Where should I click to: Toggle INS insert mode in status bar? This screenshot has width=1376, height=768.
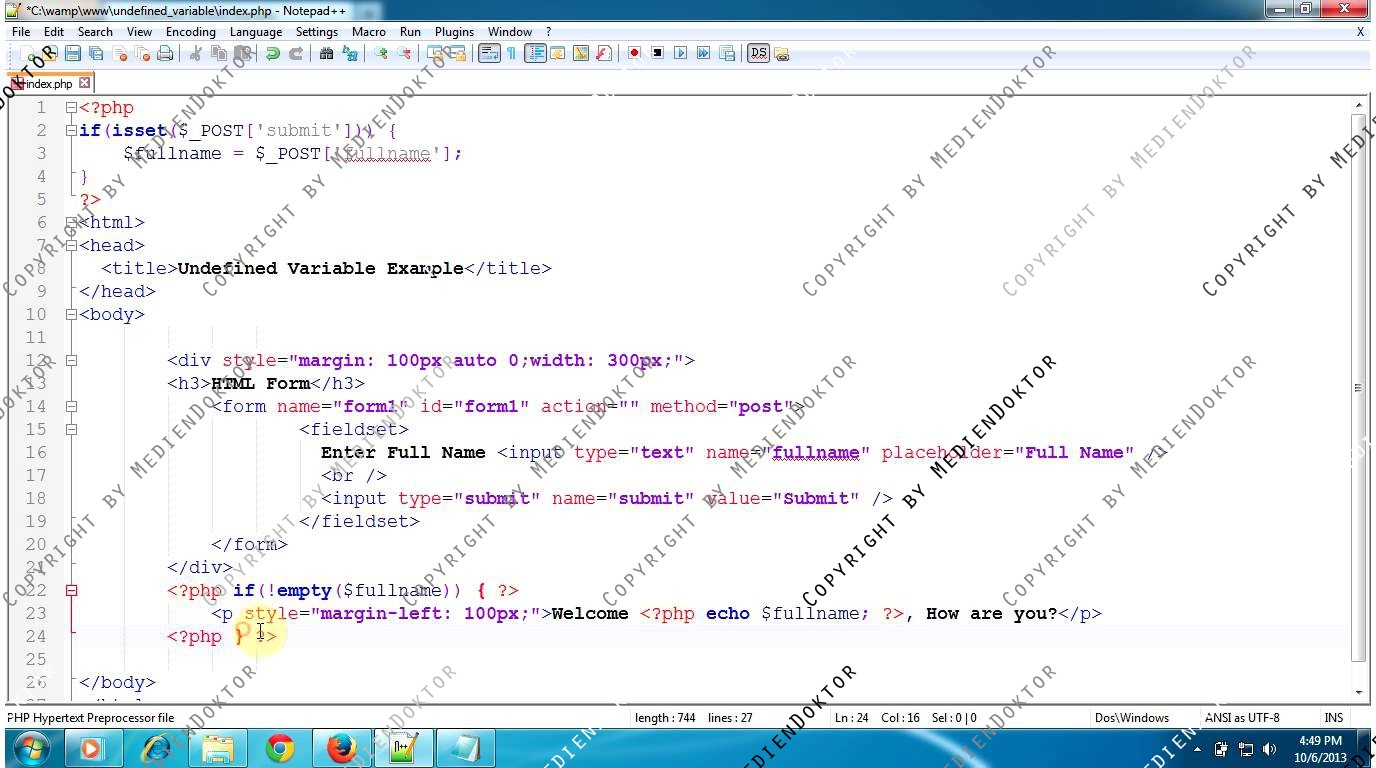point(1333,717)
